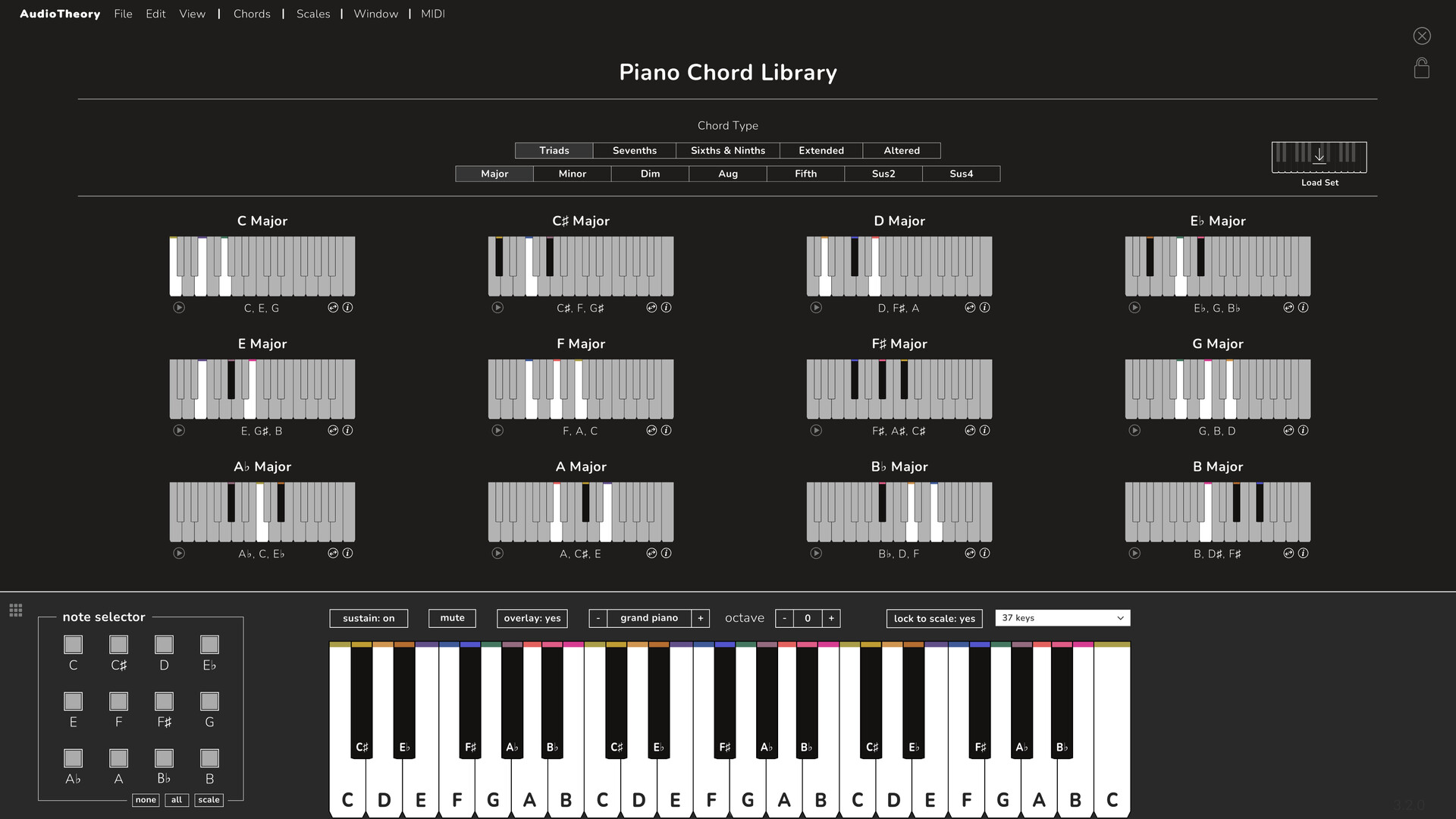Toggle lock to scale setting
1456x819 pixels.
pos(934,619)
